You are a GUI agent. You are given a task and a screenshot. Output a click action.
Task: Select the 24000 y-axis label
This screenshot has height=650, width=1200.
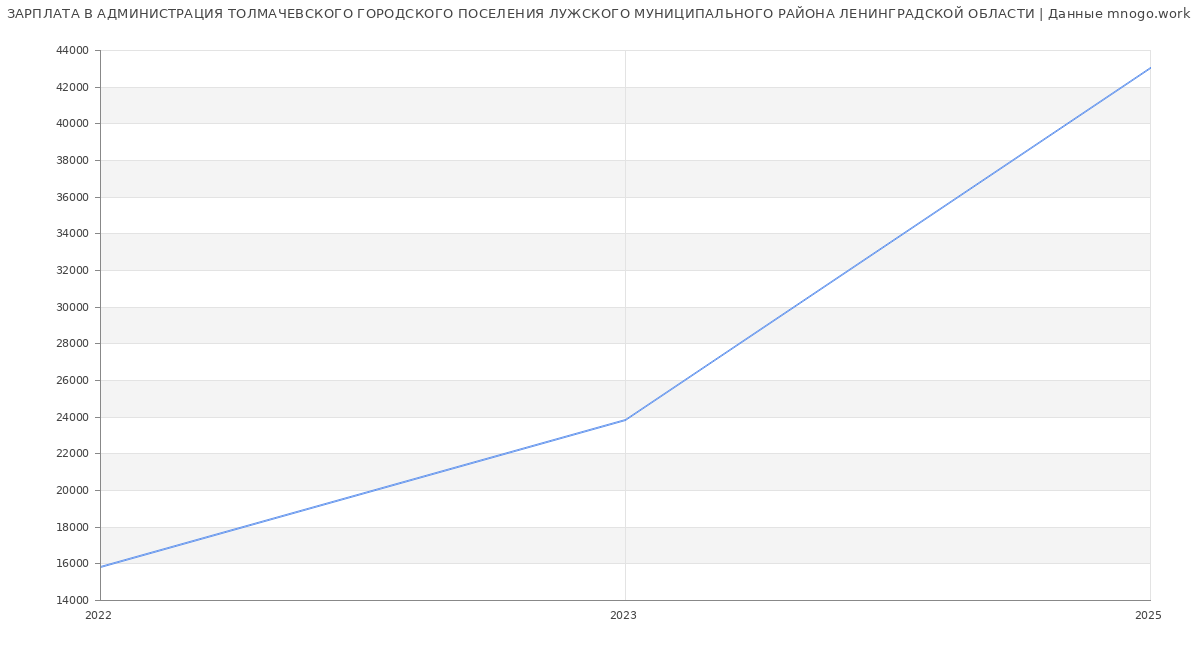pyautogui.click(x=72, y=418)
